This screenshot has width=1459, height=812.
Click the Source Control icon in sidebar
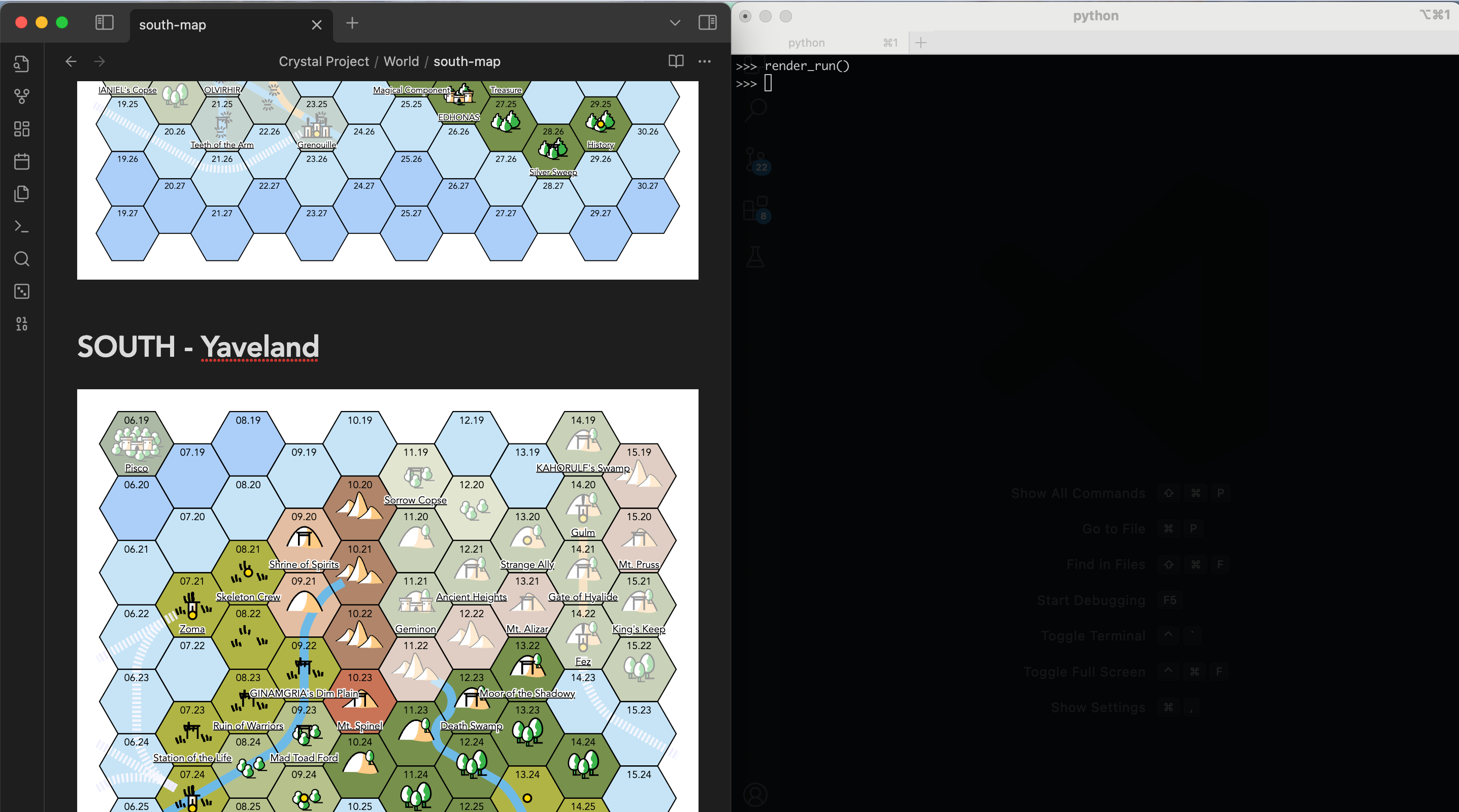(x=22, y=96)
